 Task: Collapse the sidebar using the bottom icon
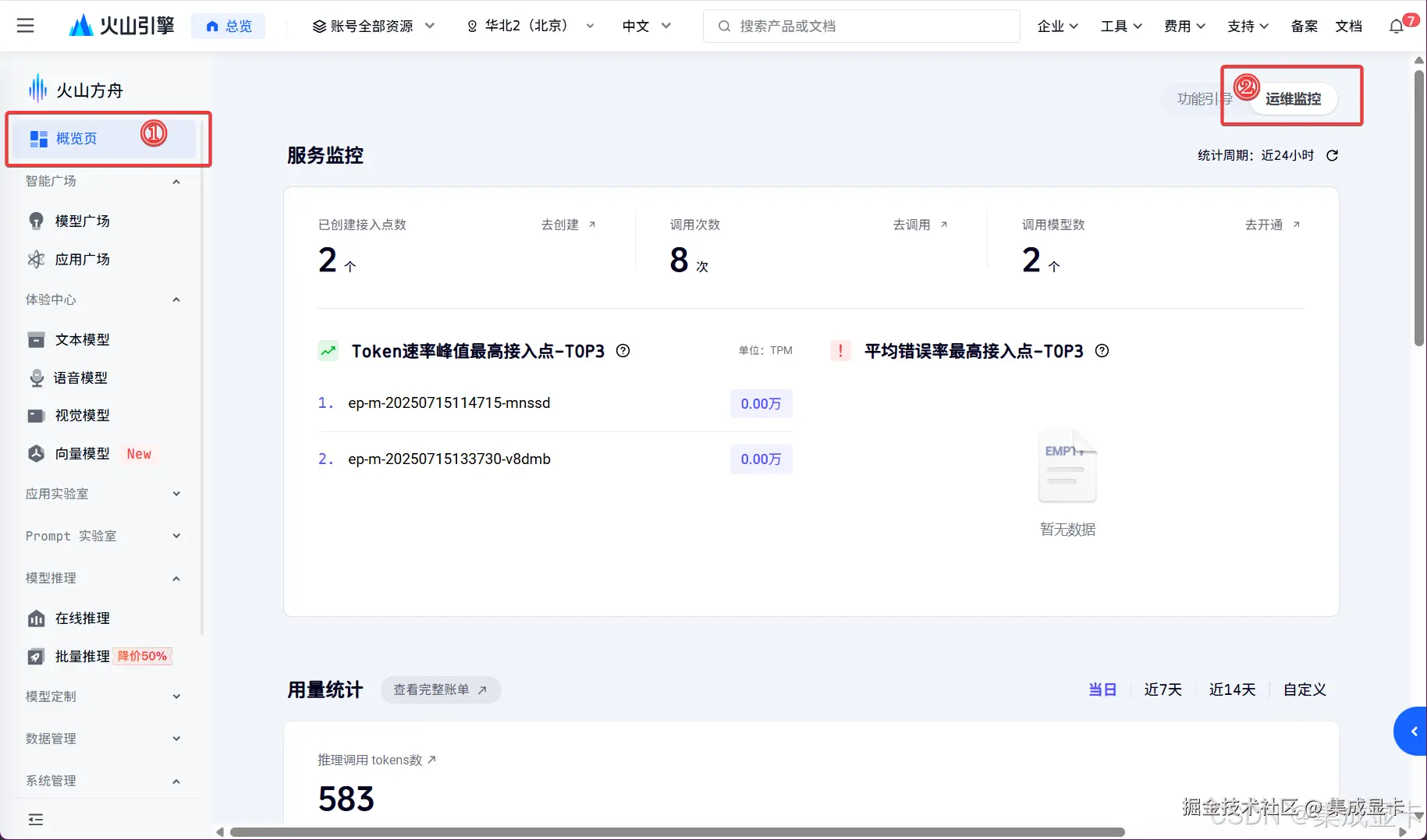coord(36,819)
